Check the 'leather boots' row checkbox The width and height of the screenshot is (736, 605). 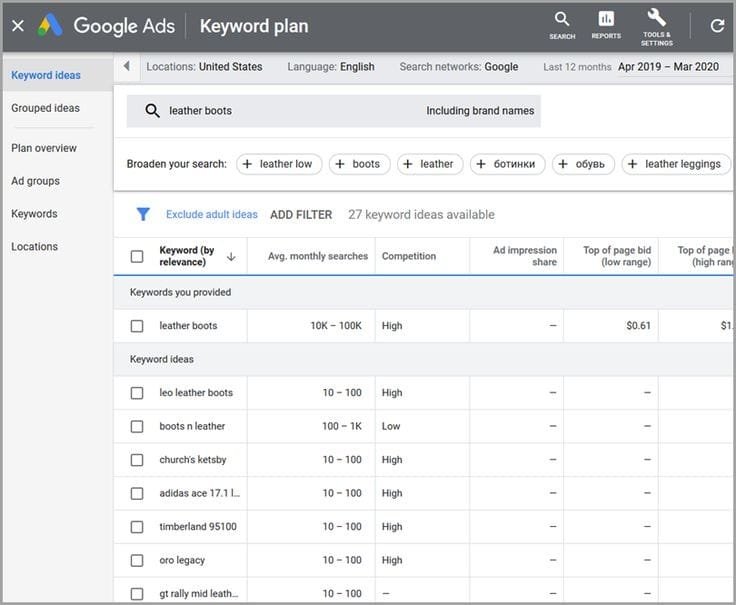(x=137, y=326)
